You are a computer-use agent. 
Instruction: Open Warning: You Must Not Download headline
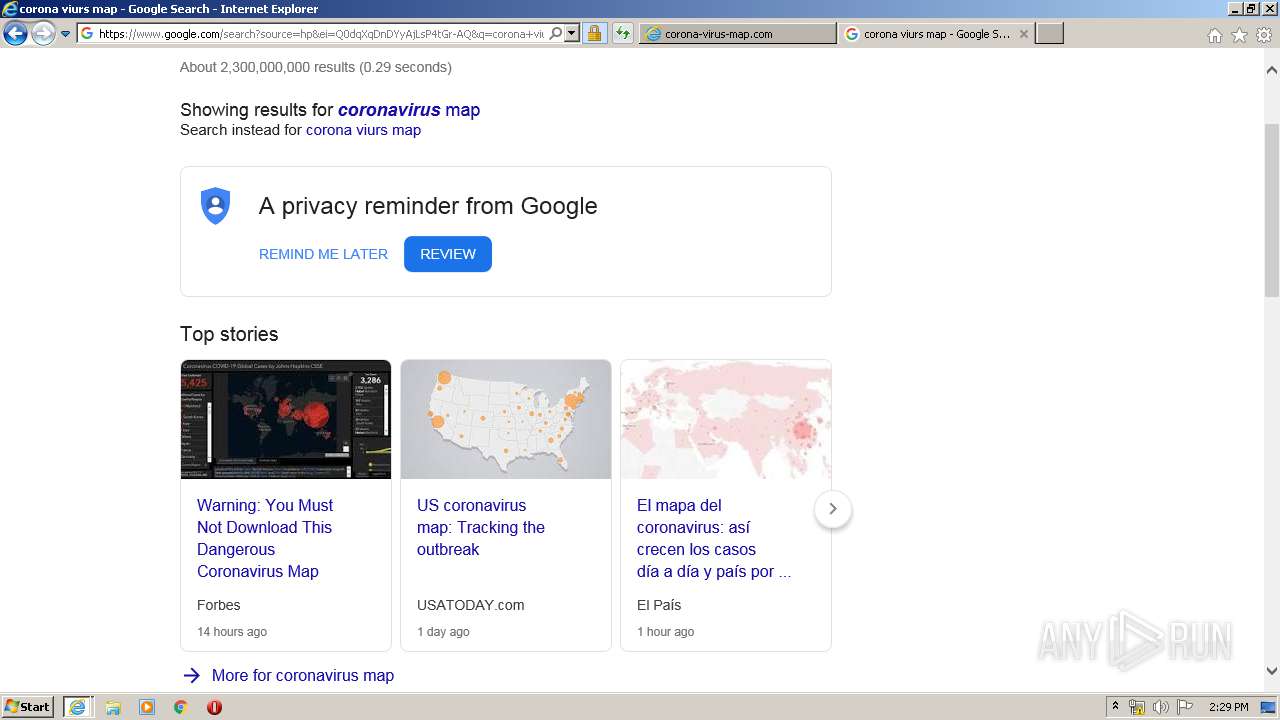[x=265, y=538]
